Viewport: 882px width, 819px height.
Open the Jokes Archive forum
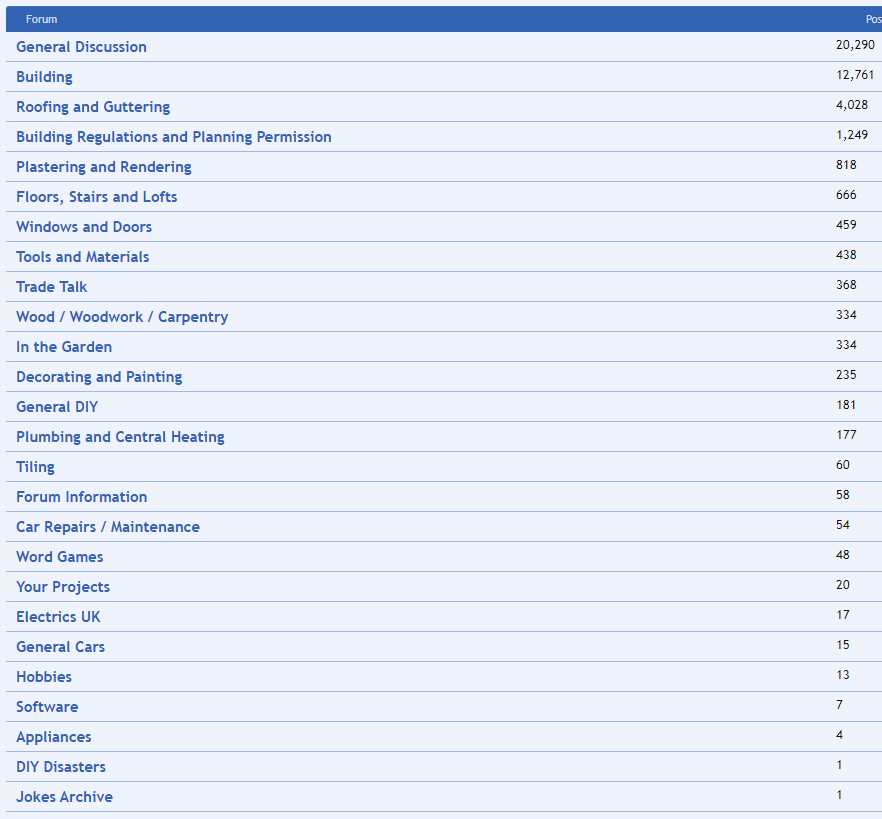(x=64, y=797)
